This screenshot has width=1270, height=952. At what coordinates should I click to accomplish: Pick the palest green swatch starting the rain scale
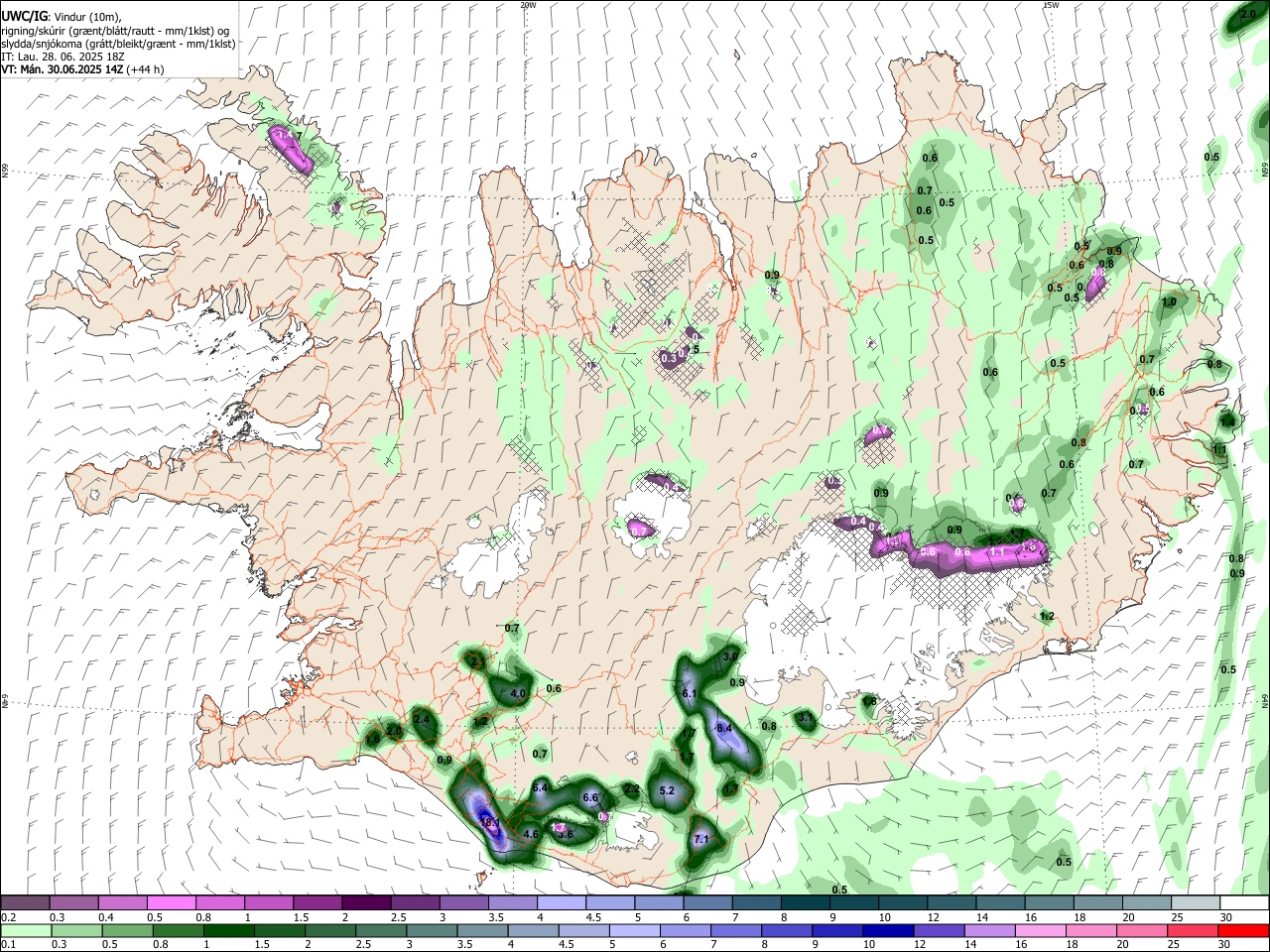[x=25, y=931]
